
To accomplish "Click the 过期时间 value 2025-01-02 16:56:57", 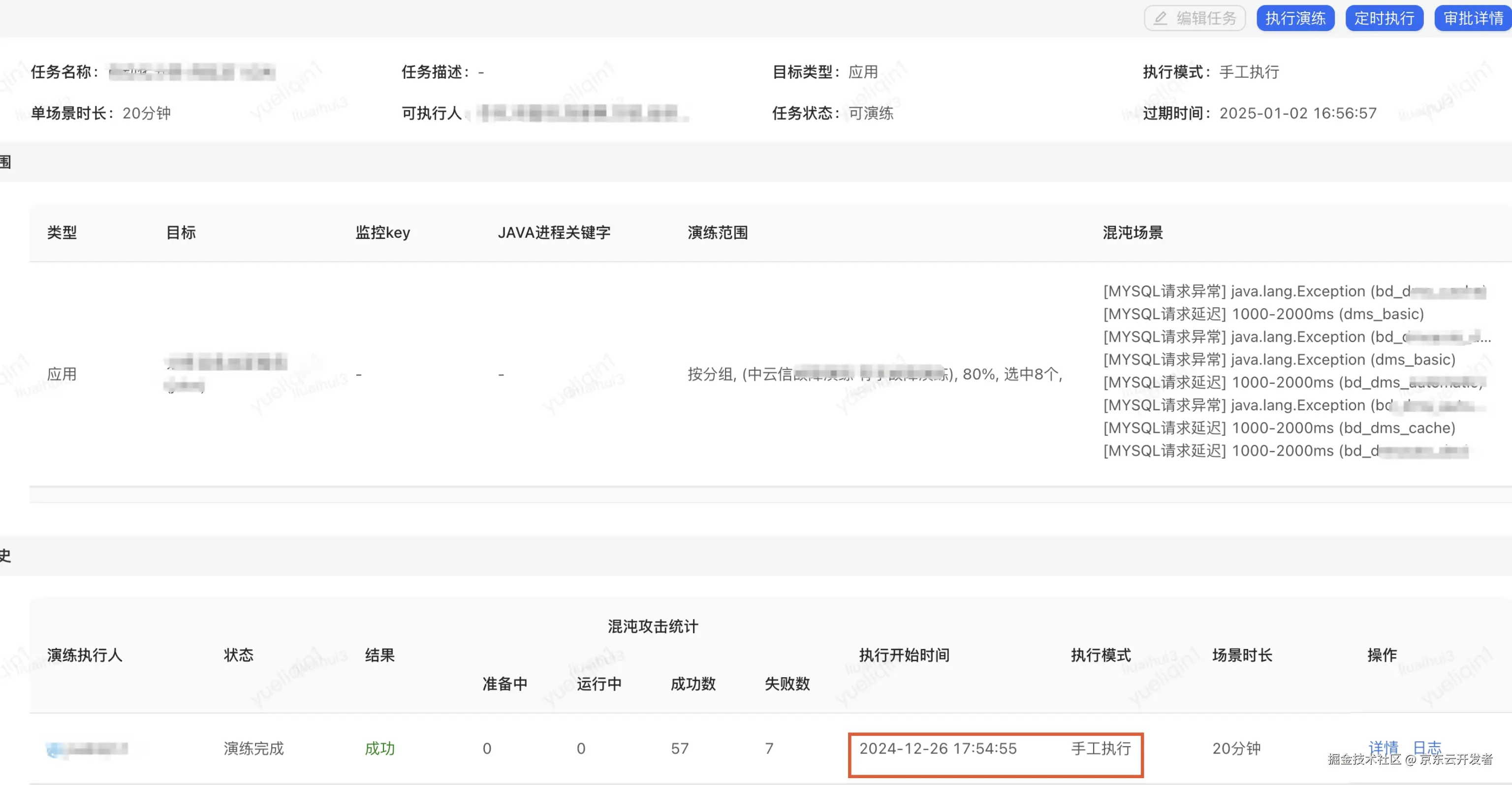I will (x=1297, y=113).
